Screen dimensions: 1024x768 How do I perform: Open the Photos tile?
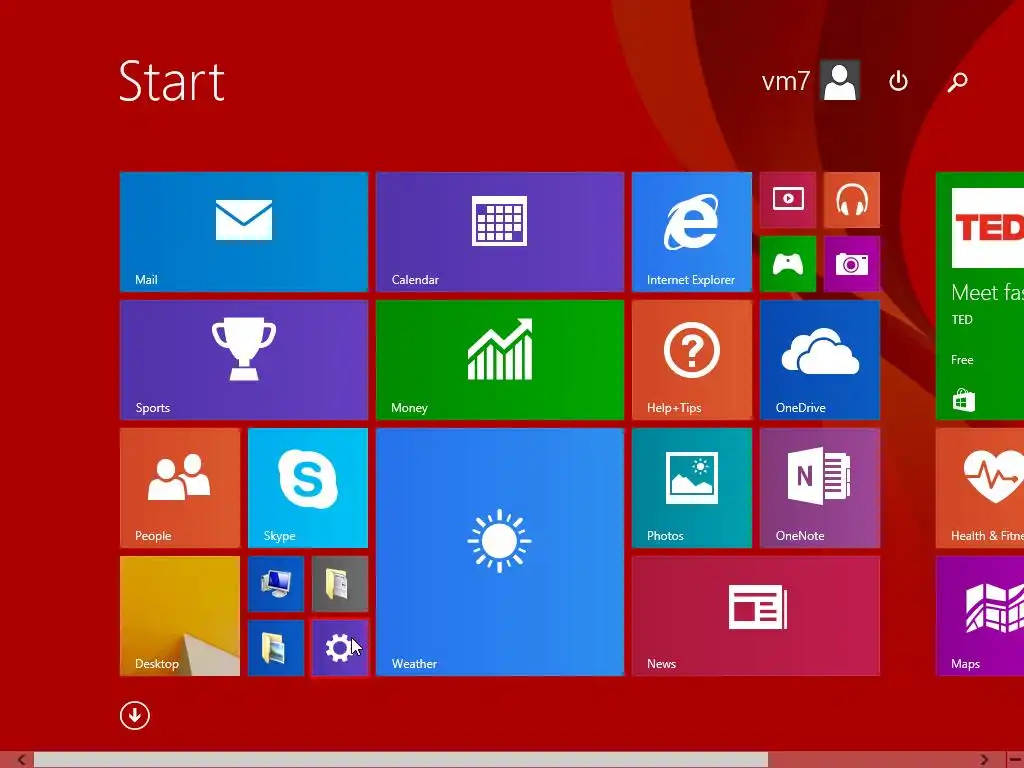[x=692, y=488]
